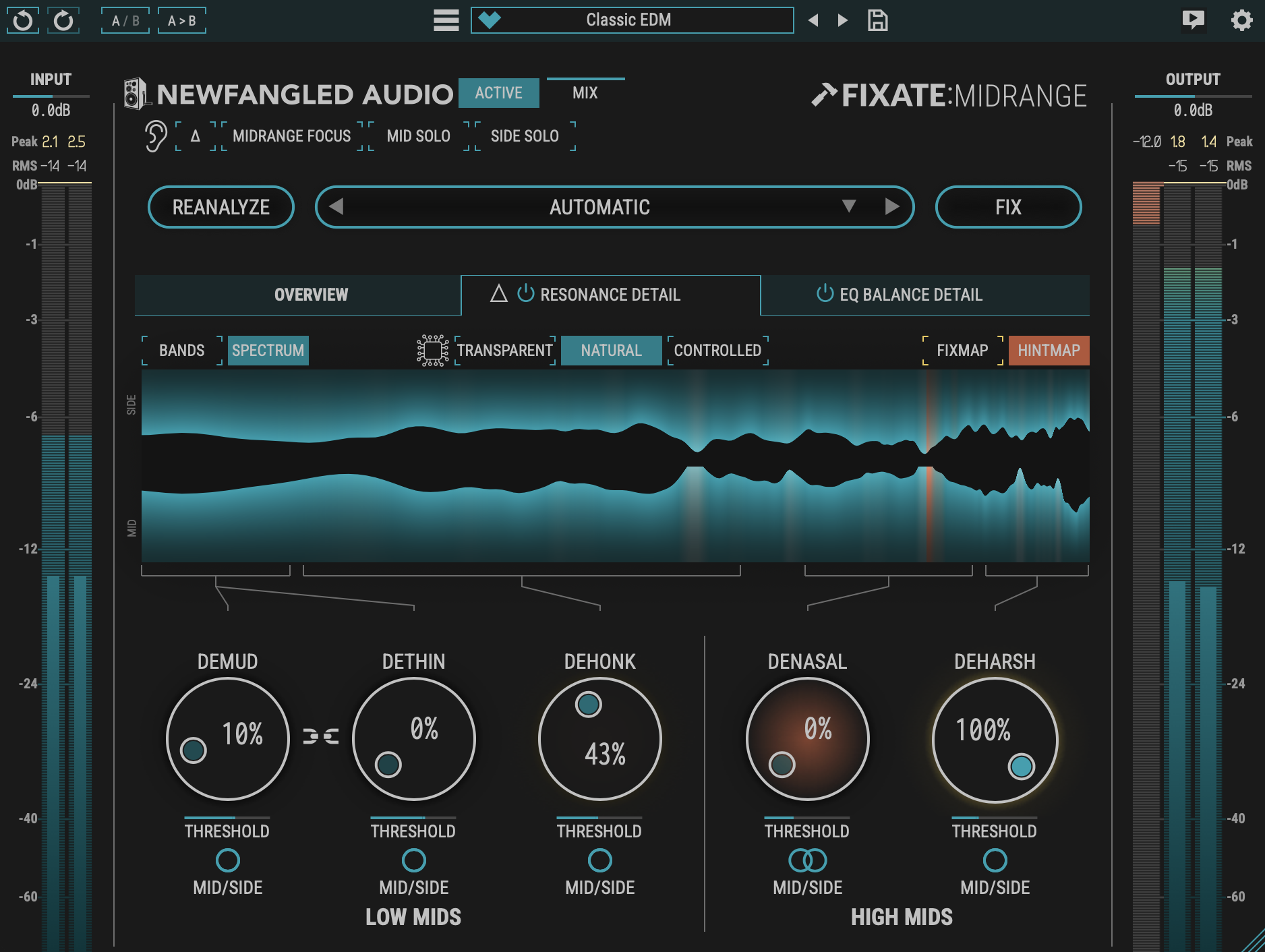Click the ear listen icon
The image size is (1265, 952).
pos(156,136)
